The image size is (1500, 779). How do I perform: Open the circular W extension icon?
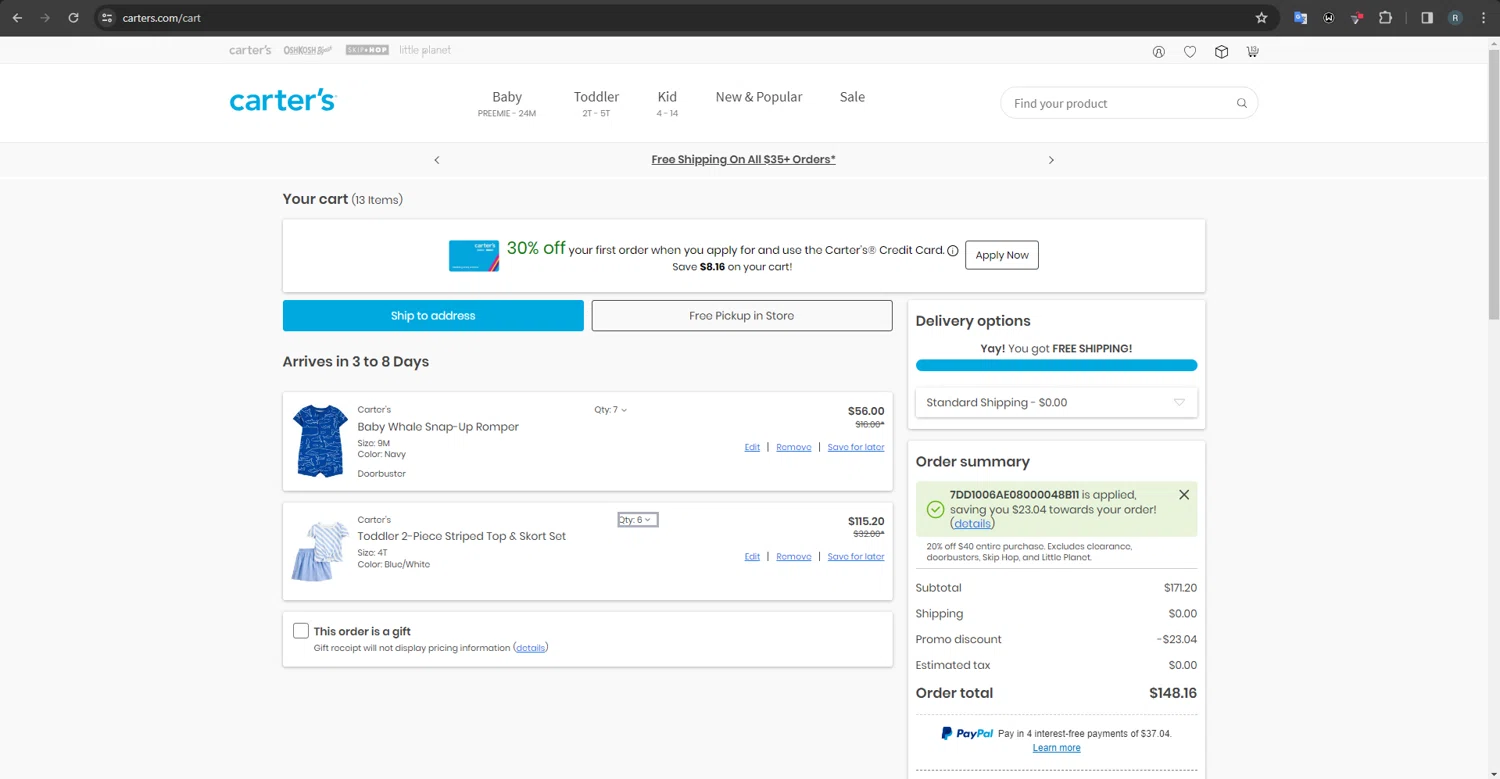coord(1328,18)
